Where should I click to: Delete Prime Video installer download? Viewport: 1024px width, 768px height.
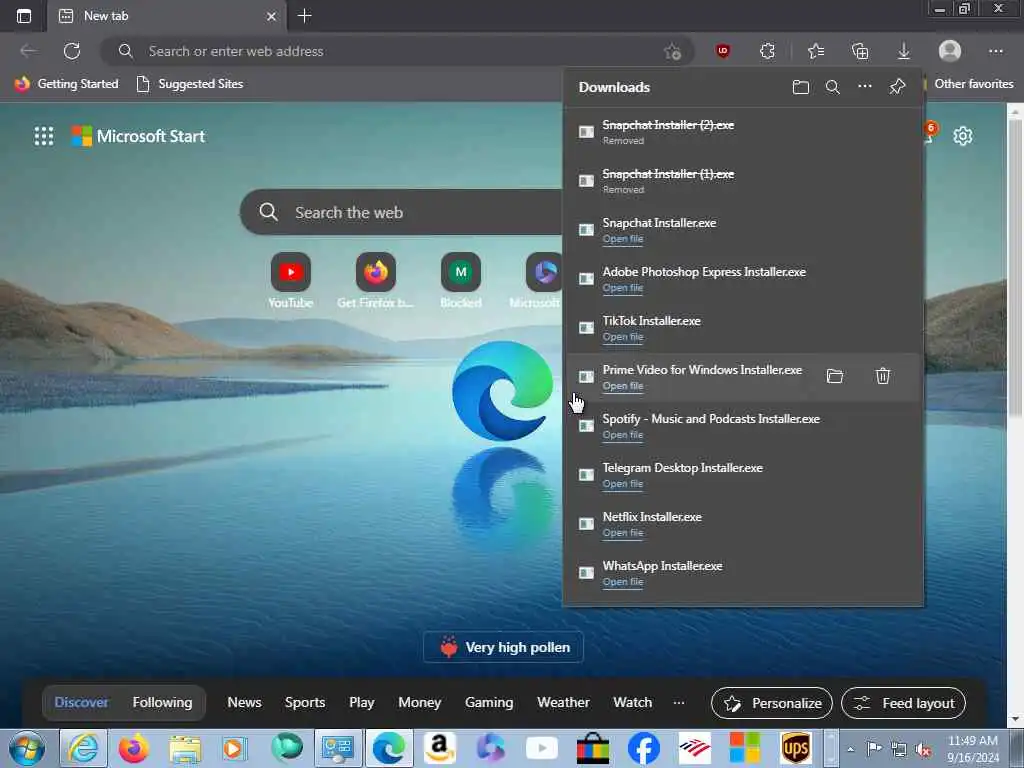[883, 376]
